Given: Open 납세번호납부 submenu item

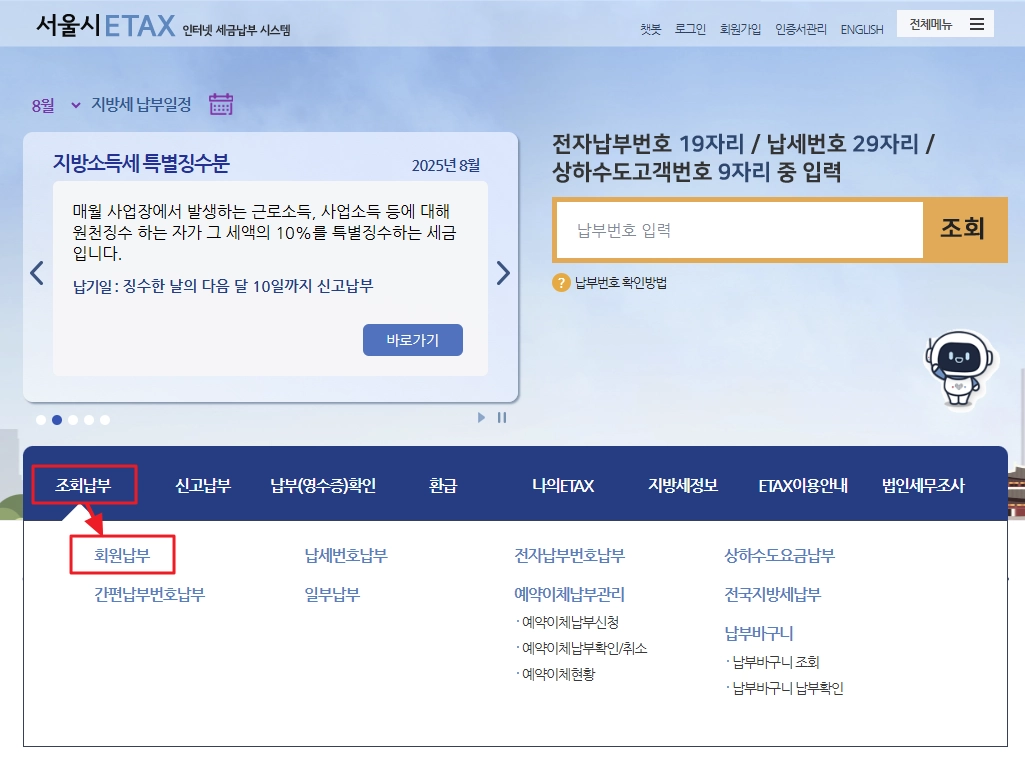Looking at the screenshot, I should 346,555.
